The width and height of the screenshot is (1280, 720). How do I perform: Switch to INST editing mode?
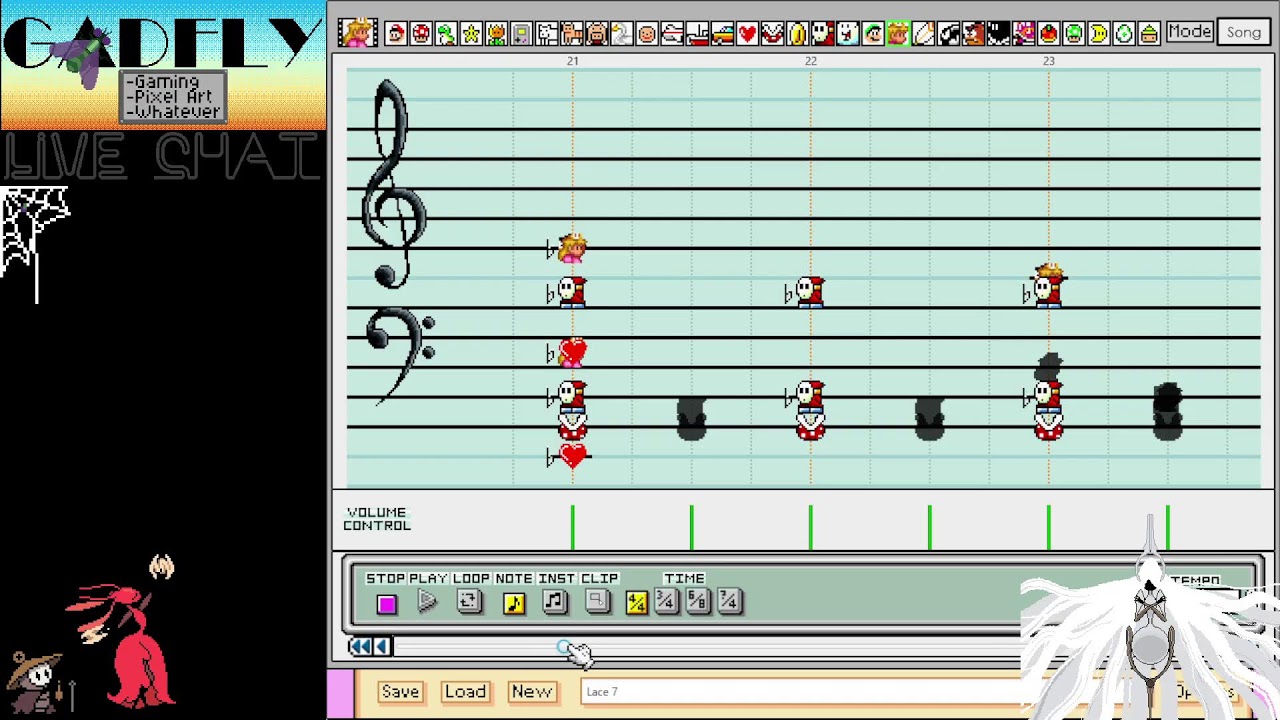coord(555,602)
